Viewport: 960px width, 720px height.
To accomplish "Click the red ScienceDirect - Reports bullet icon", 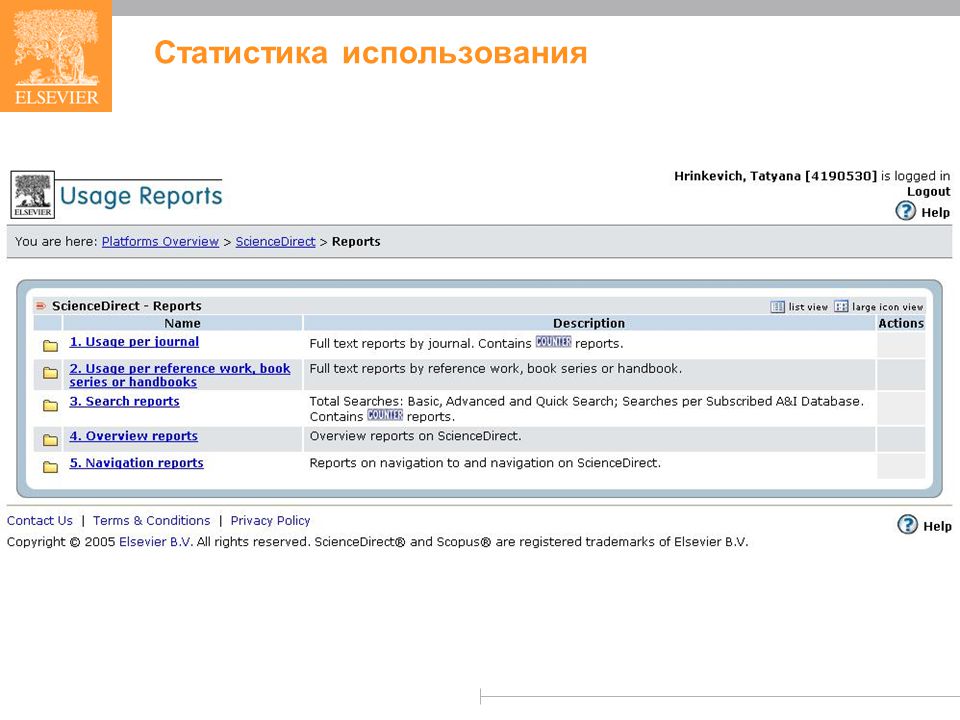I will [40, 306].
